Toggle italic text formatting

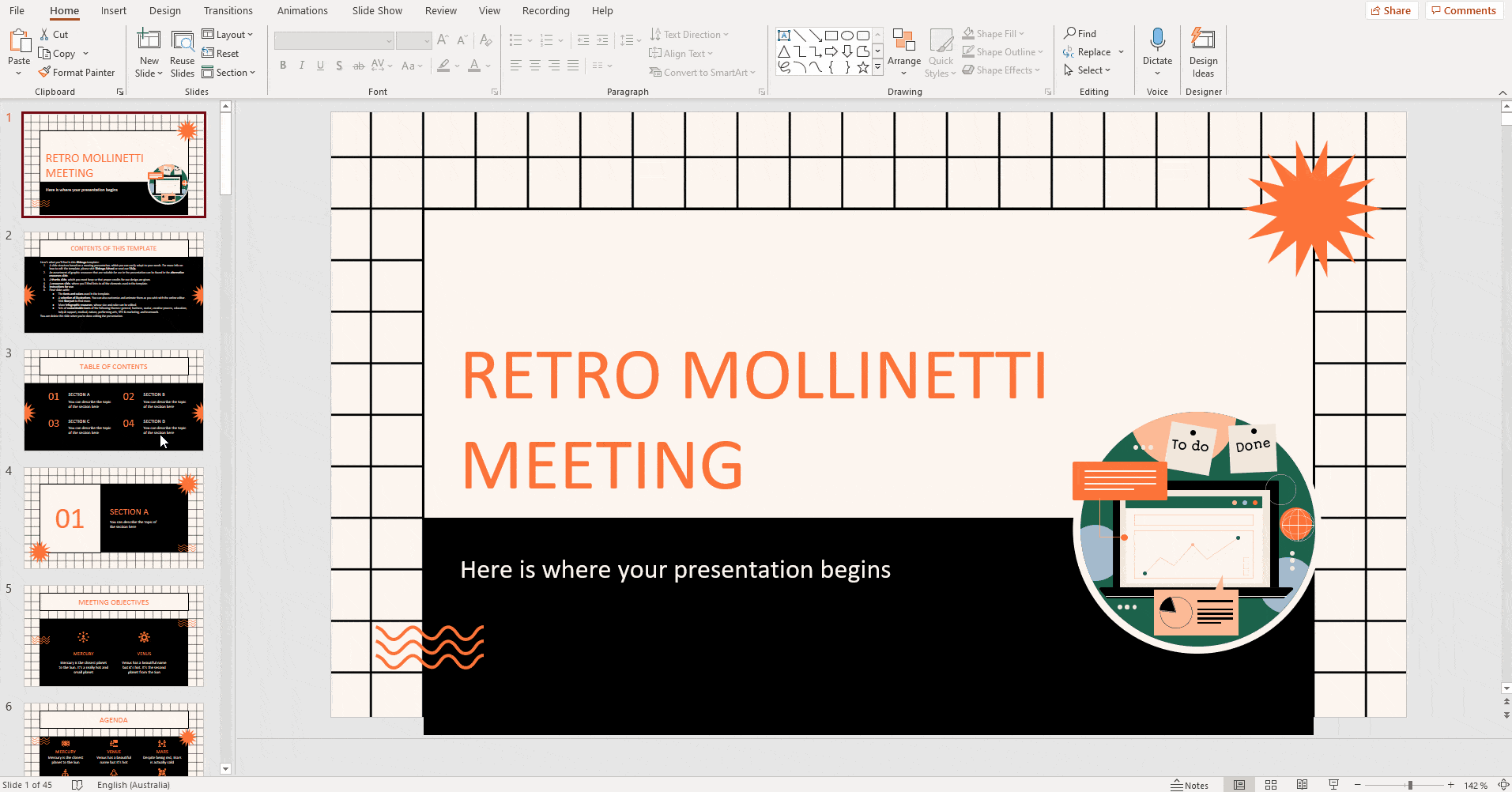tap(301, 66)
